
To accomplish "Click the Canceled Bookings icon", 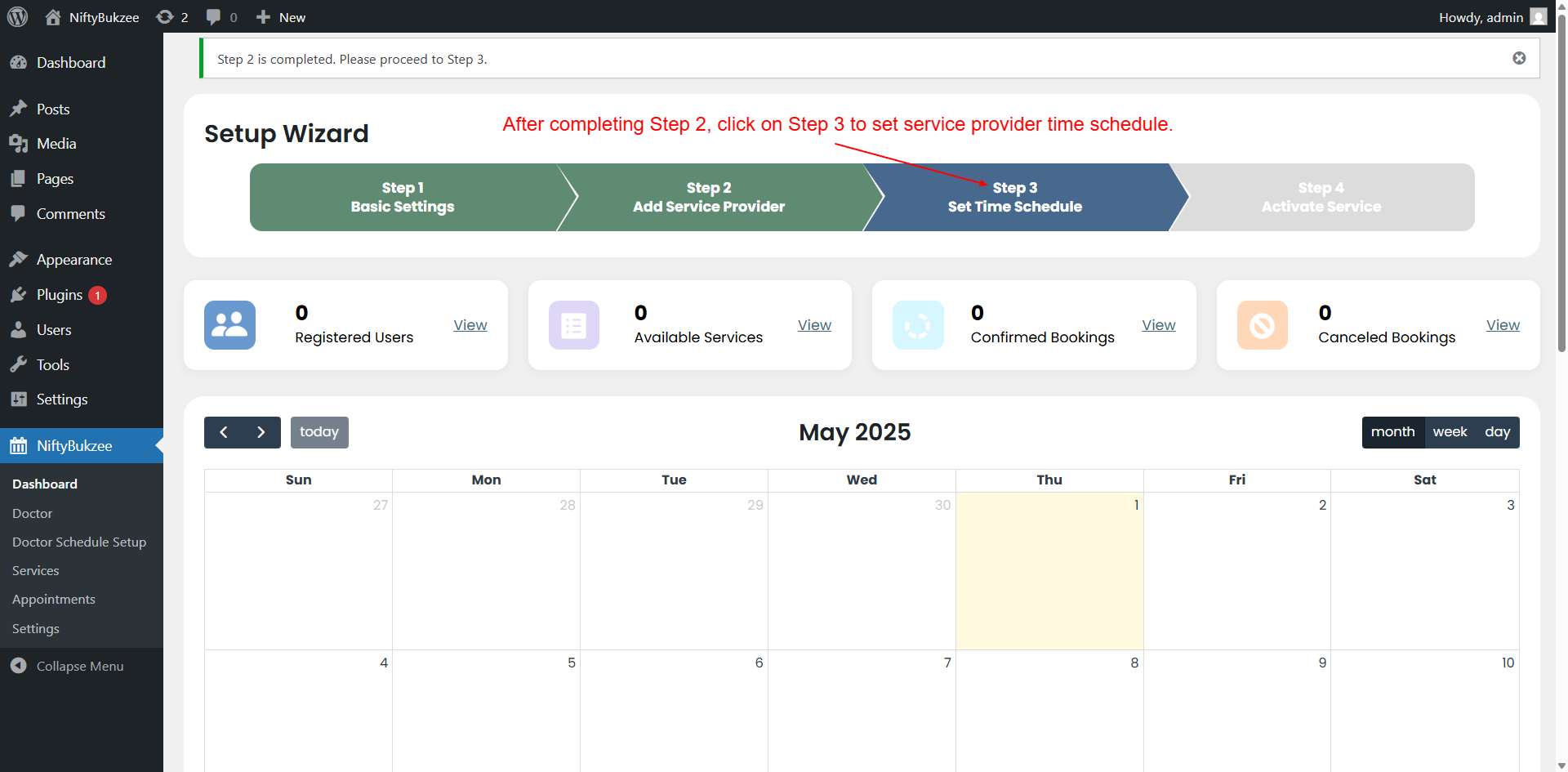I will (1262, 325).
